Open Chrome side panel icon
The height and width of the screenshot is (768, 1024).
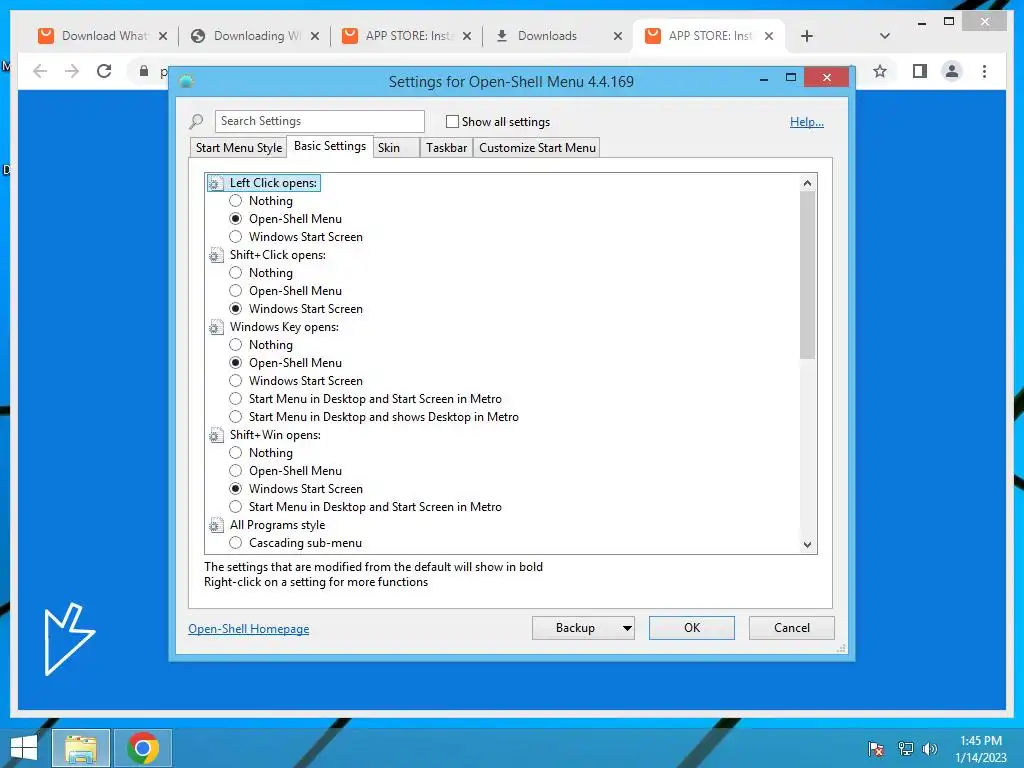point(920,71)
